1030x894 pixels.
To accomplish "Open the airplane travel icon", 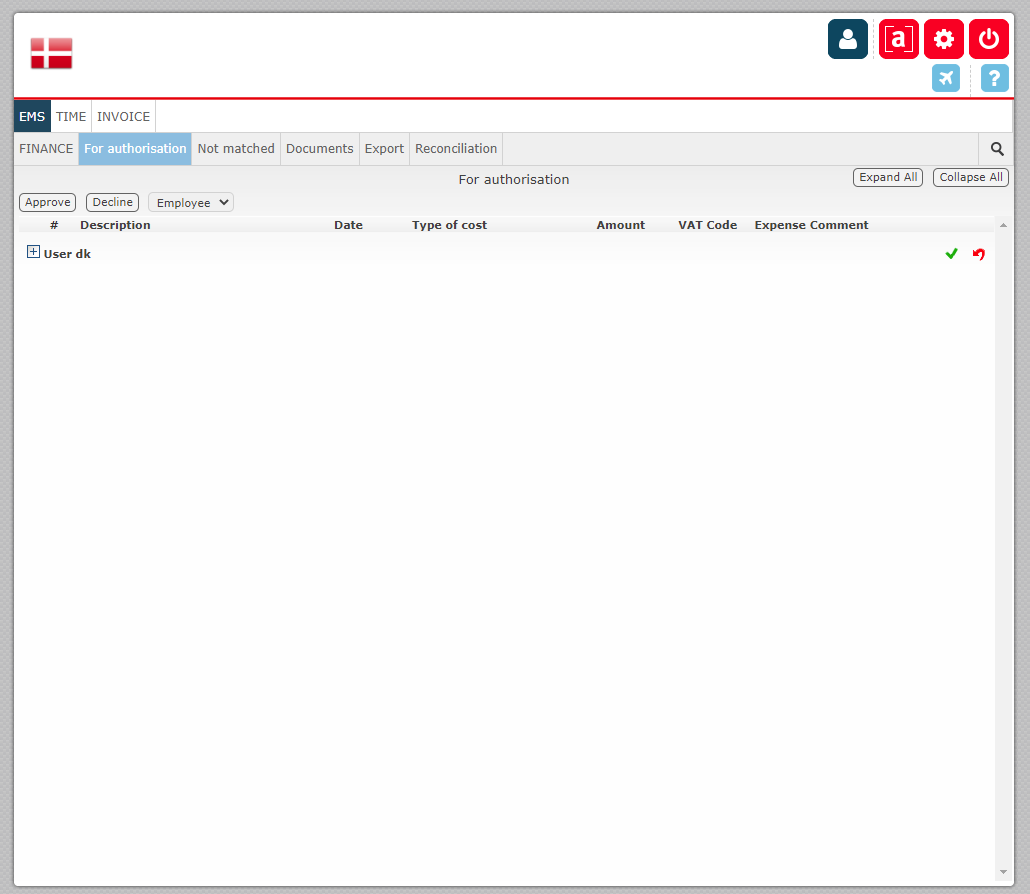I will pos(946,78).
